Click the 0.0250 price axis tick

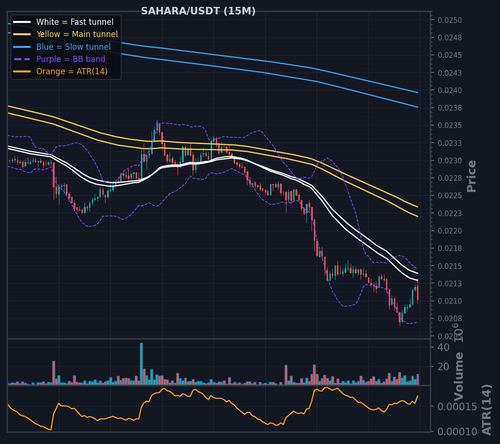click(450, 20)
